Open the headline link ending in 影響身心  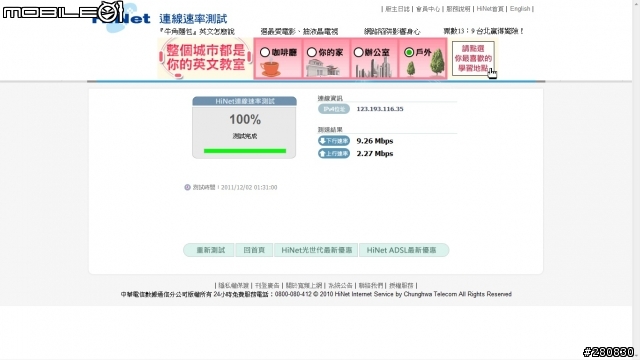click(392, 31)
